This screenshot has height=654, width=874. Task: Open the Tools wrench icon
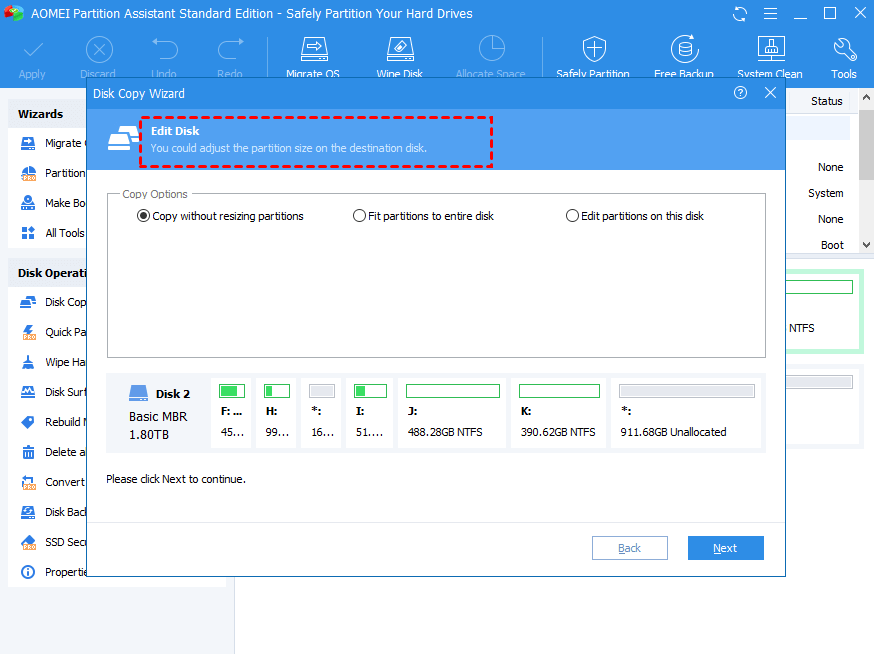click(x=844, y=49)
